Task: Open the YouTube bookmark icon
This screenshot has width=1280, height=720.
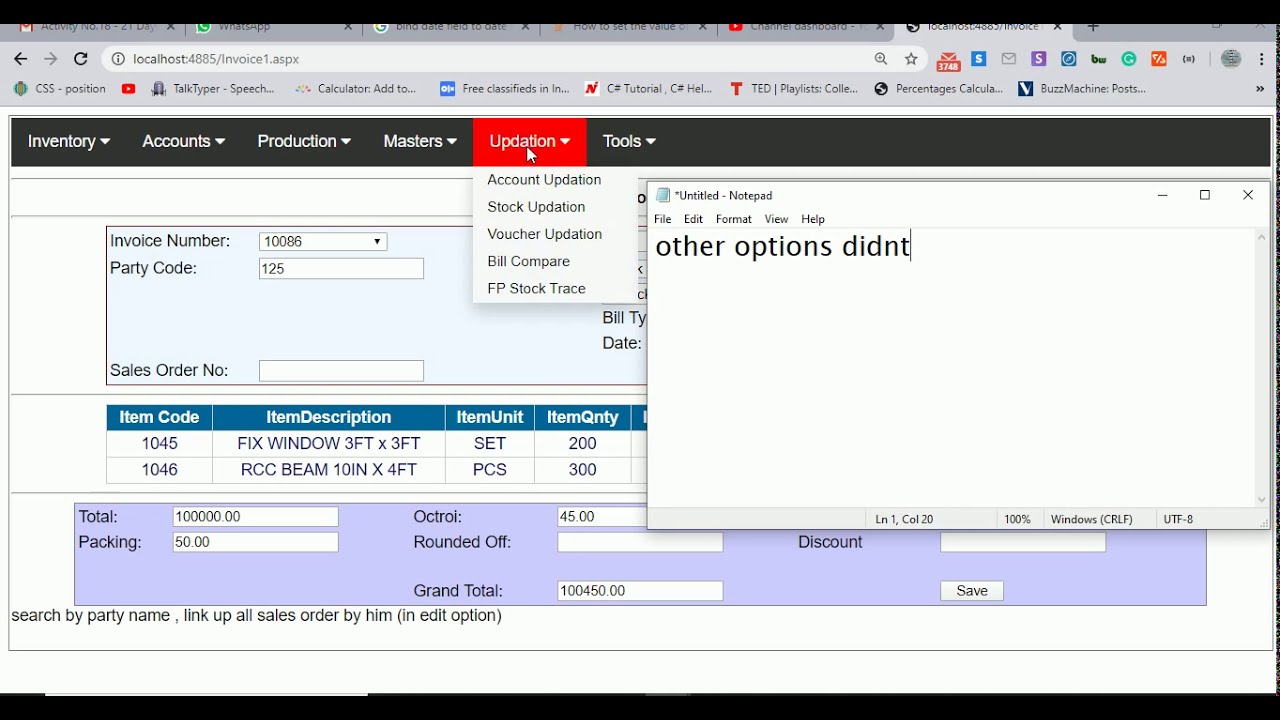Action: [x=128, y=89]
